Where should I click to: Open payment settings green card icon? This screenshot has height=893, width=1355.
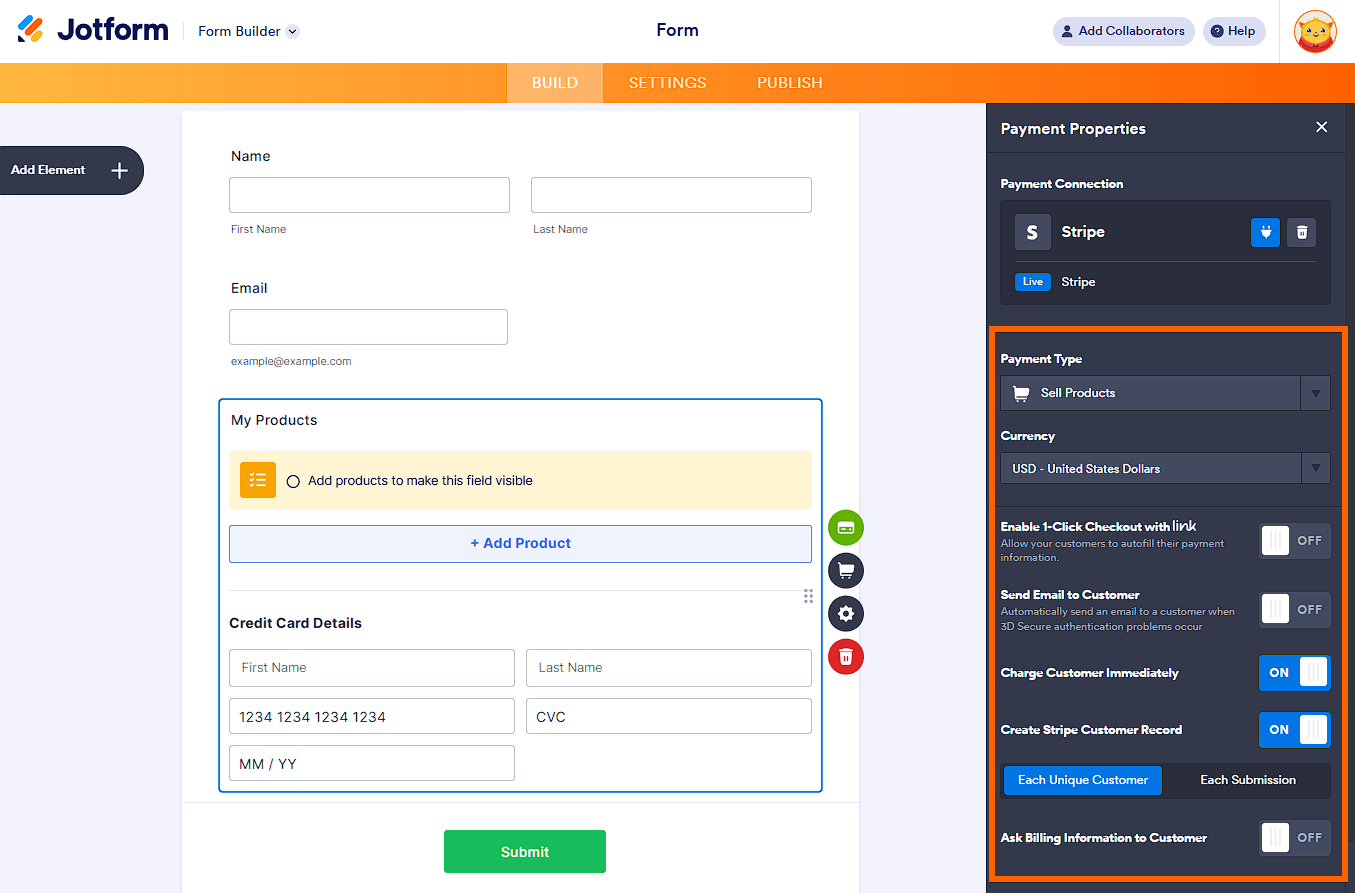(846, 527)
